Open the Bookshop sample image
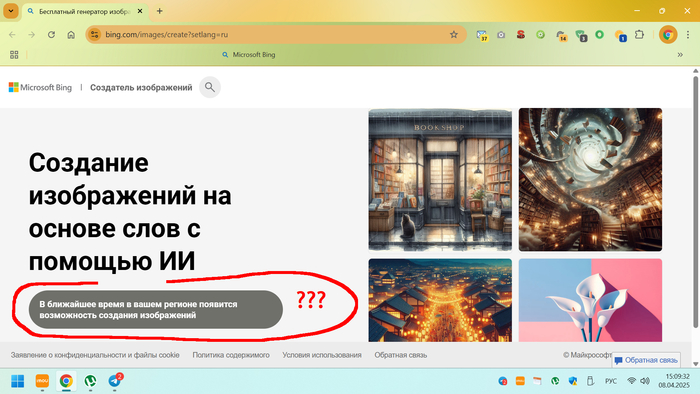Screen dimensions: 700x394 click(440, 180)
